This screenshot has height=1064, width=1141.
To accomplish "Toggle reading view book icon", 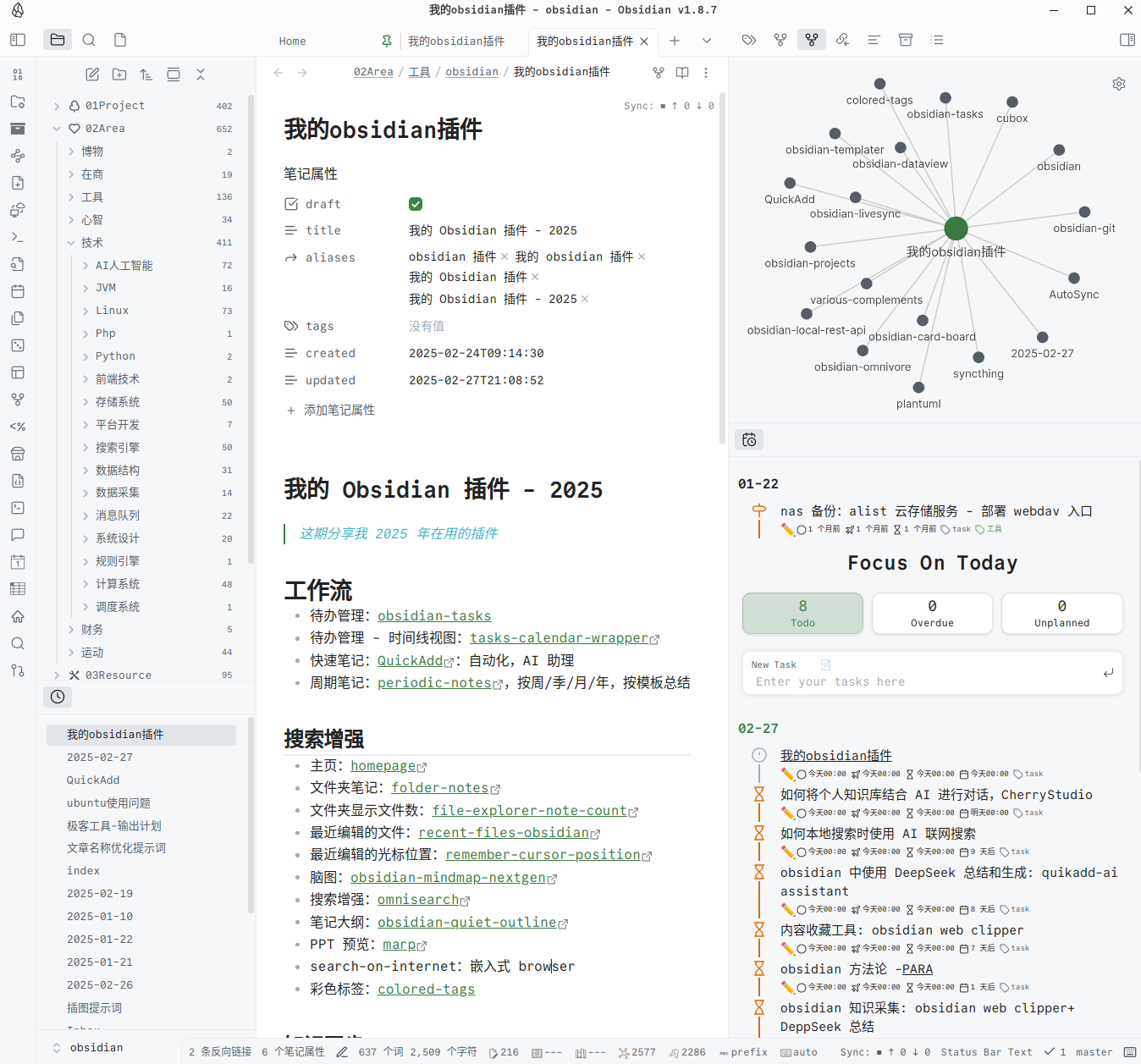I will 682,73.
